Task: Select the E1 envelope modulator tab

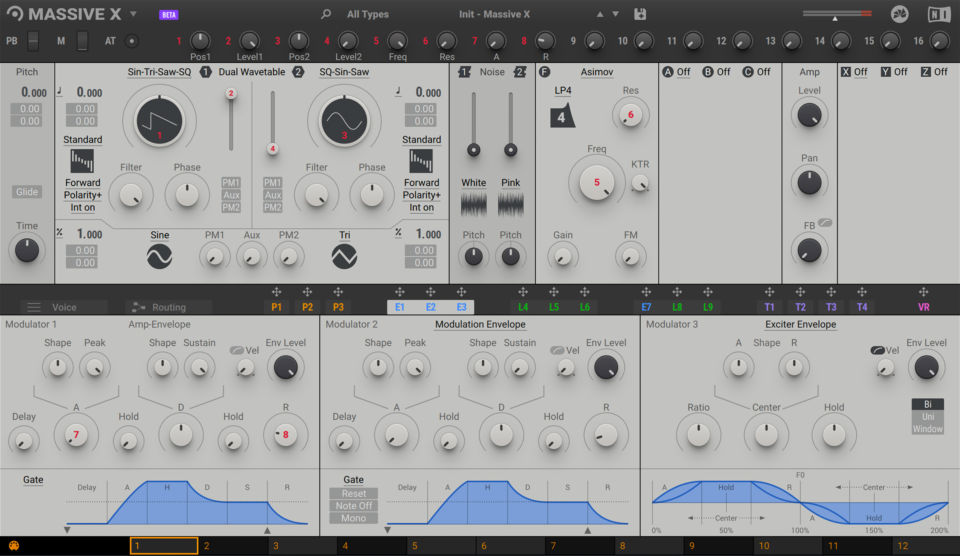Action: click(x=399, y=307)
